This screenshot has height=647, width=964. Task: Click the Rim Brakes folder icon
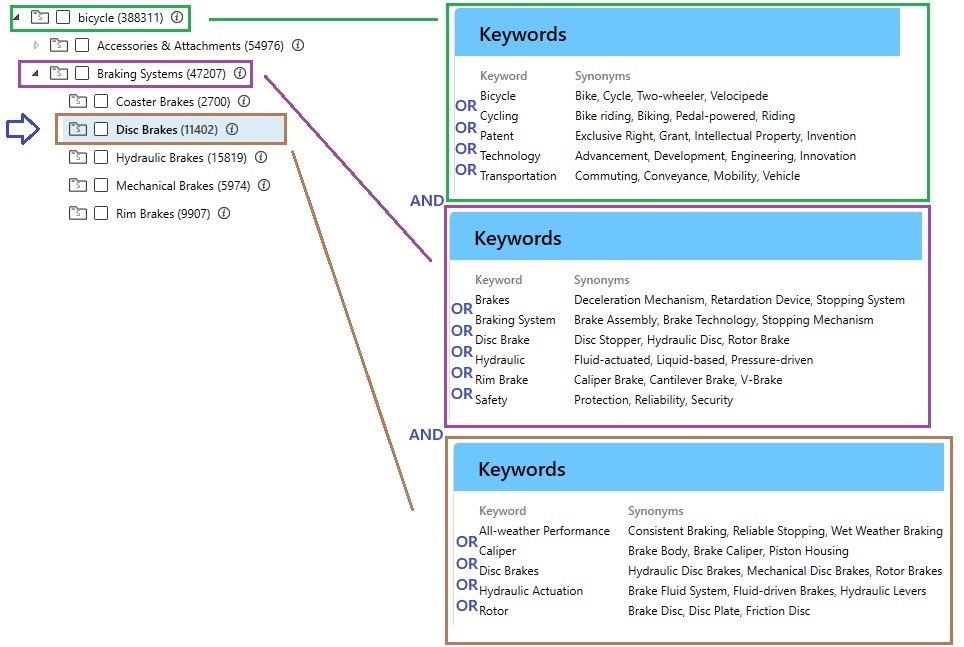pyautogui.click(x=78, y=213)
